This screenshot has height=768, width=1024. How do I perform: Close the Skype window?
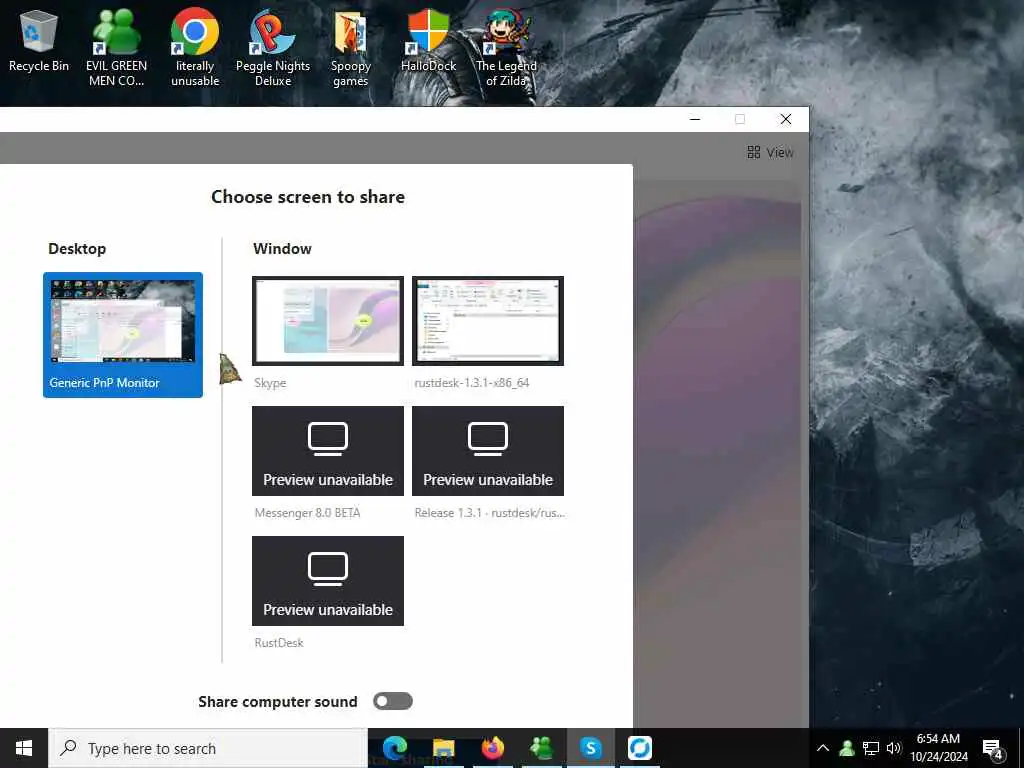click(x=786, y=119)
